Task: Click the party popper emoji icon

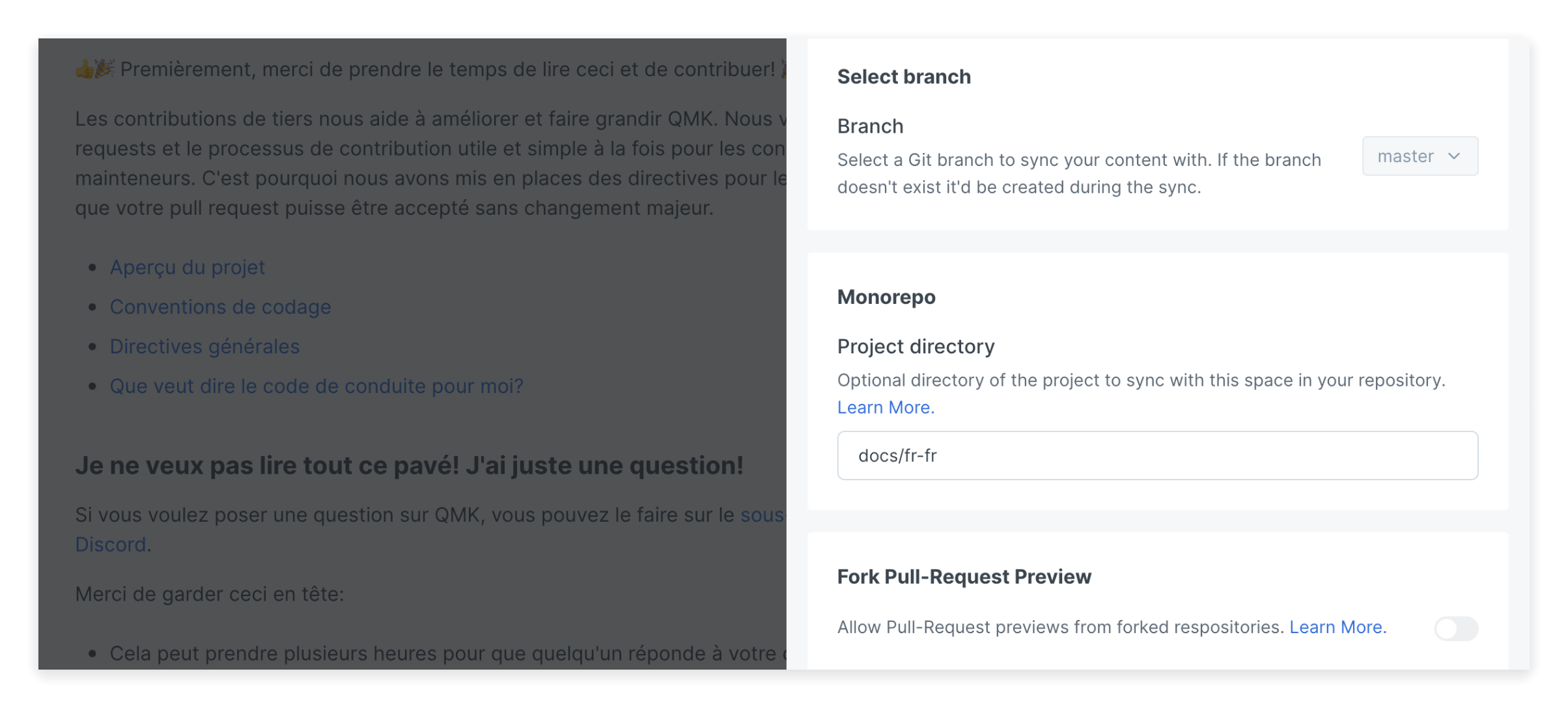Action: (x=105, y=68)
